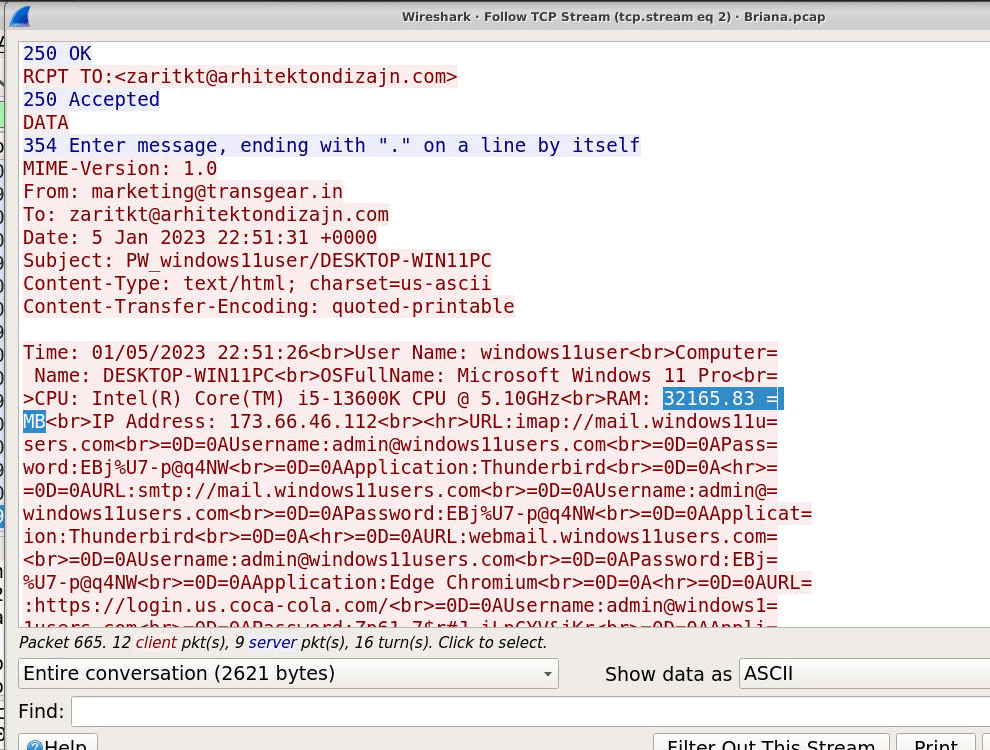
Task: Click the '354 Enter message' server line
Action: pos(332,146)
